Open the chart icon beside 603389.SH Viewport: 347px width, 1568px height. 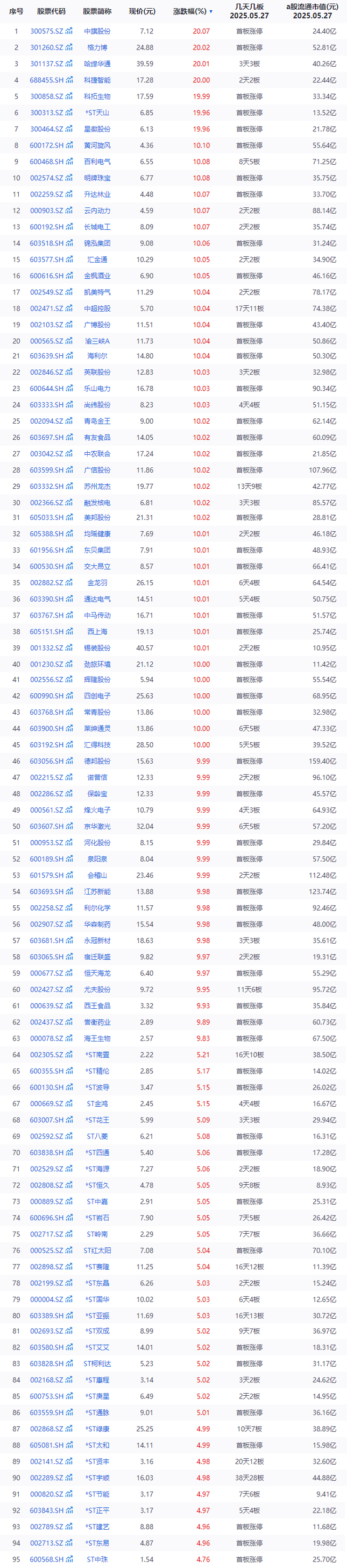(x=69, y=1316)
